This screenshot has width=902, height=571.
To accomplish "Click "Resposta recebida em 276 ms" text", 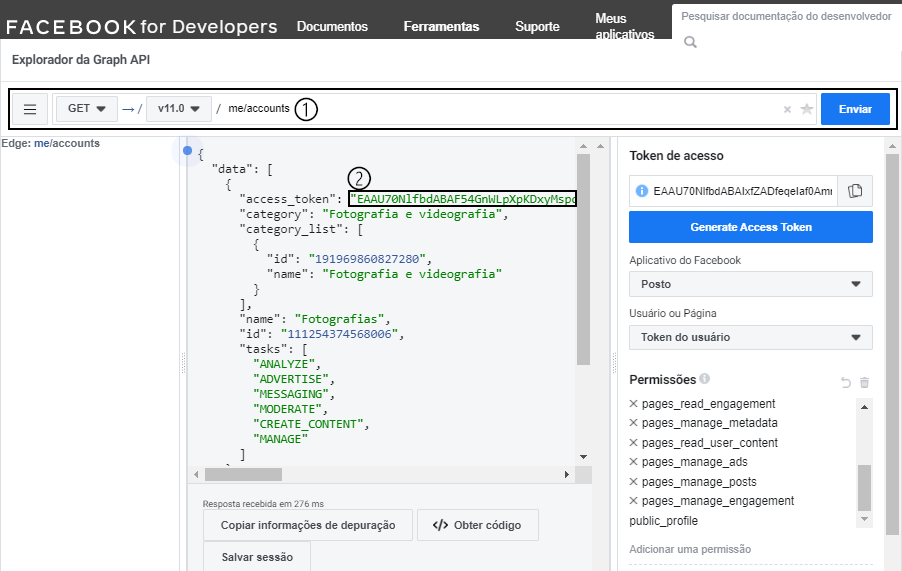I will click(263, 504).
